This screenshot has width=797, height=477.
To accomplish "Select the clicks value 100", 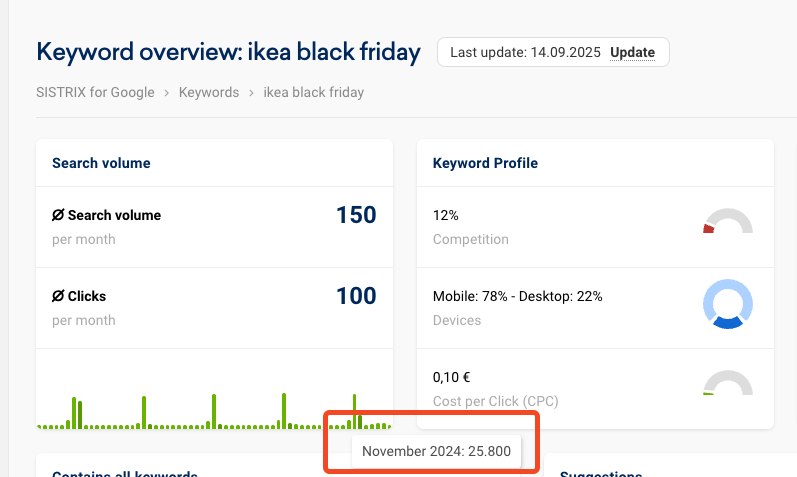I will (x=356, y=296).
